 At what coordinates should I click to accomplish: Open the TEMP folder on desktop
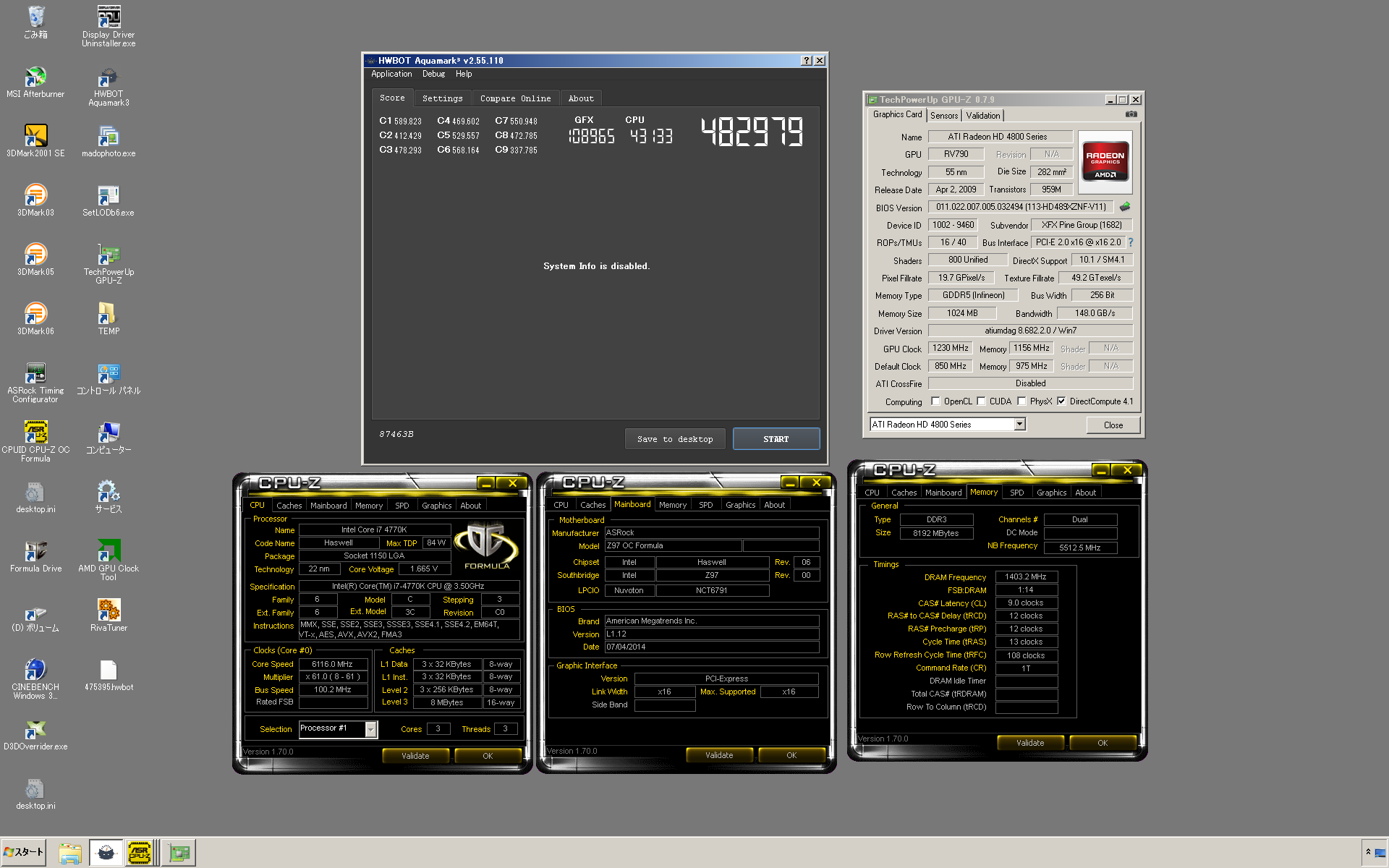109,319
